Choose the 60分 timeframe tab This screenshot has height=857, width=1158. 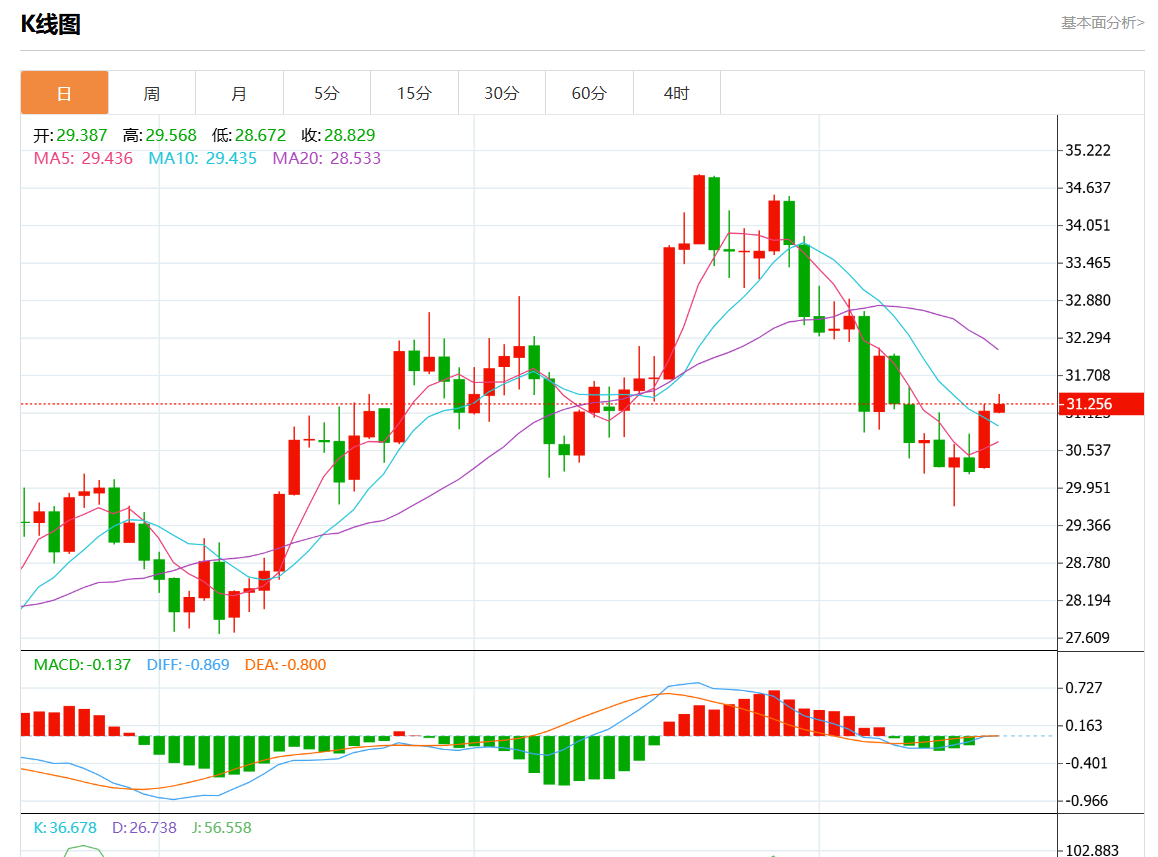click(589, 93)
